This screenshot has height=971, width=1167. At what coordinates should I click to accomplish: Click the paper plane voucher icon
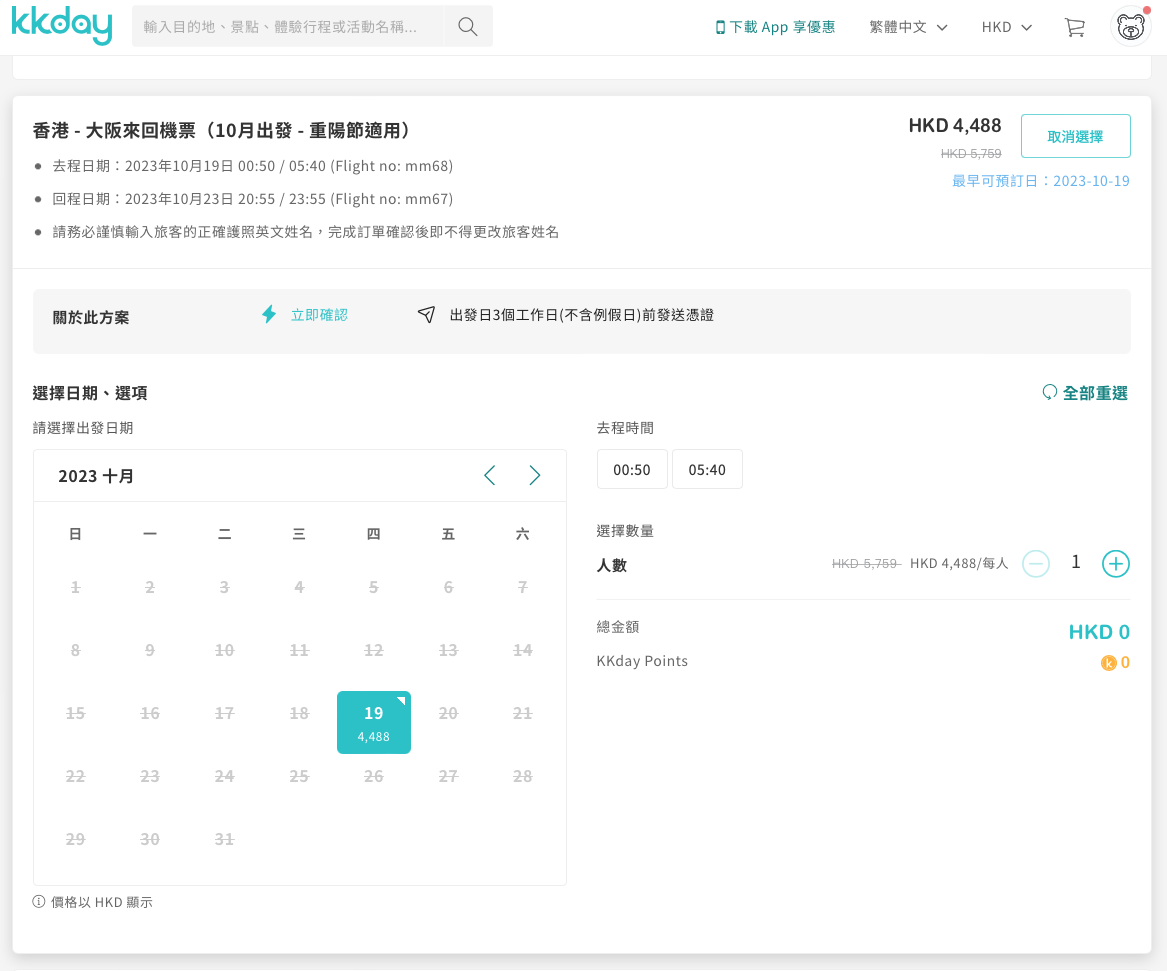click(x=426, y=315)
